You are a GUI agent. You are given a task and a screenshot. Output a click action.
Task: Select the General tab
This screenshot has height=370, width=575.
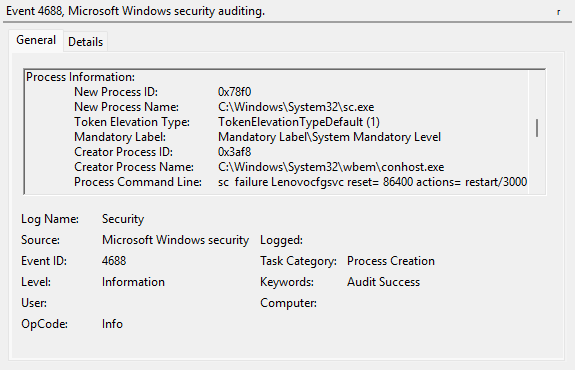(x=36, y=40)
